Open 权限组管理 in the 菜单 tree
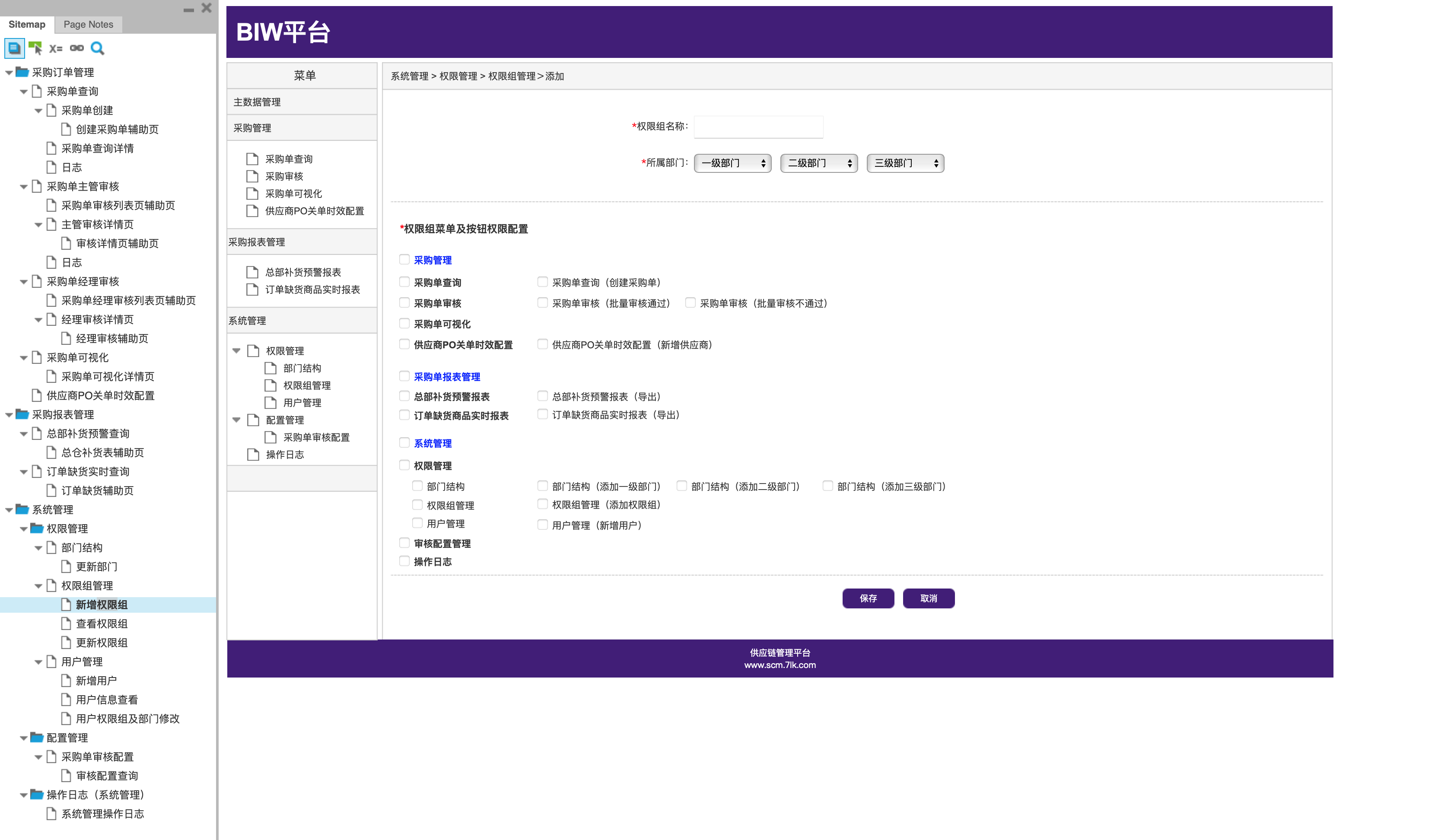 [307, 386]
